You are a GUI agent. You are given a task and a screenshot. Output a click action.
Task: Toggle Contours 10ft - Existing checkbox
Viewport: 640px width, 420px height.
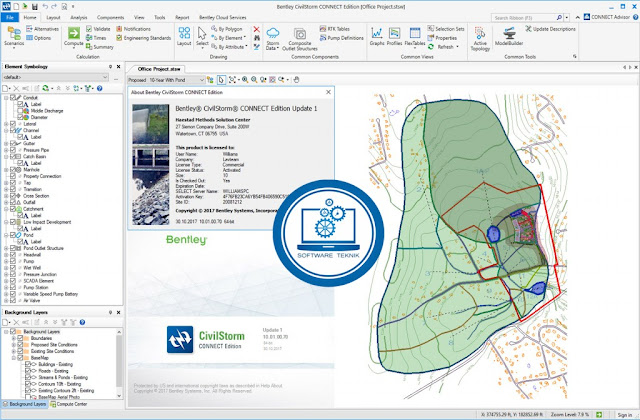(28, 384)
